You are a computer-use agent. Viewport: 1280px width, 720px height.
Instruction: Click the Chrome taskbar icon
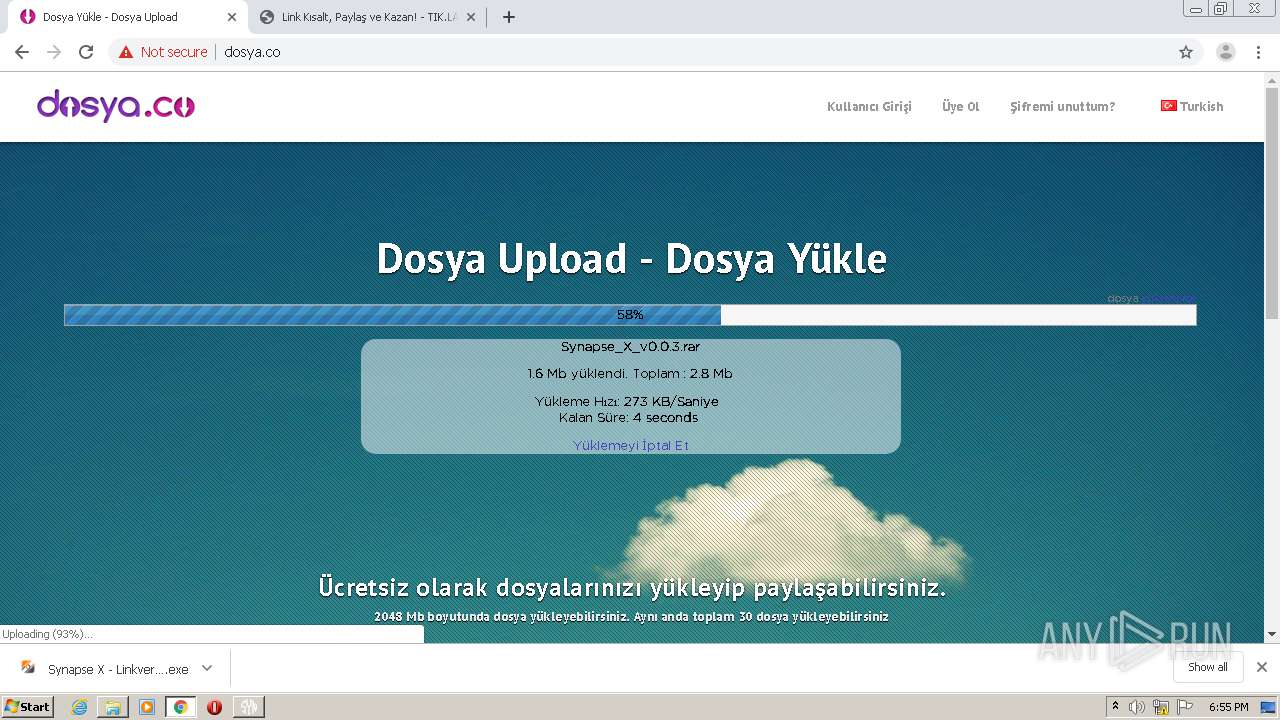point(181,707)
